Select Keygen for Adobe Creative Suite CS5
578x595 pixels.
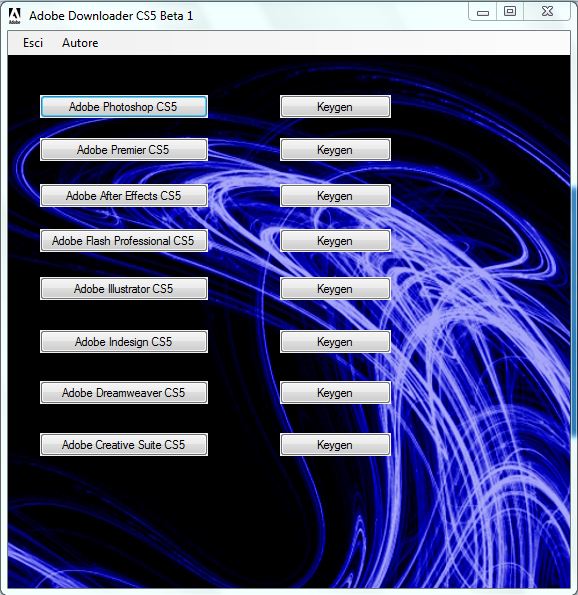(x=335, y=444)
